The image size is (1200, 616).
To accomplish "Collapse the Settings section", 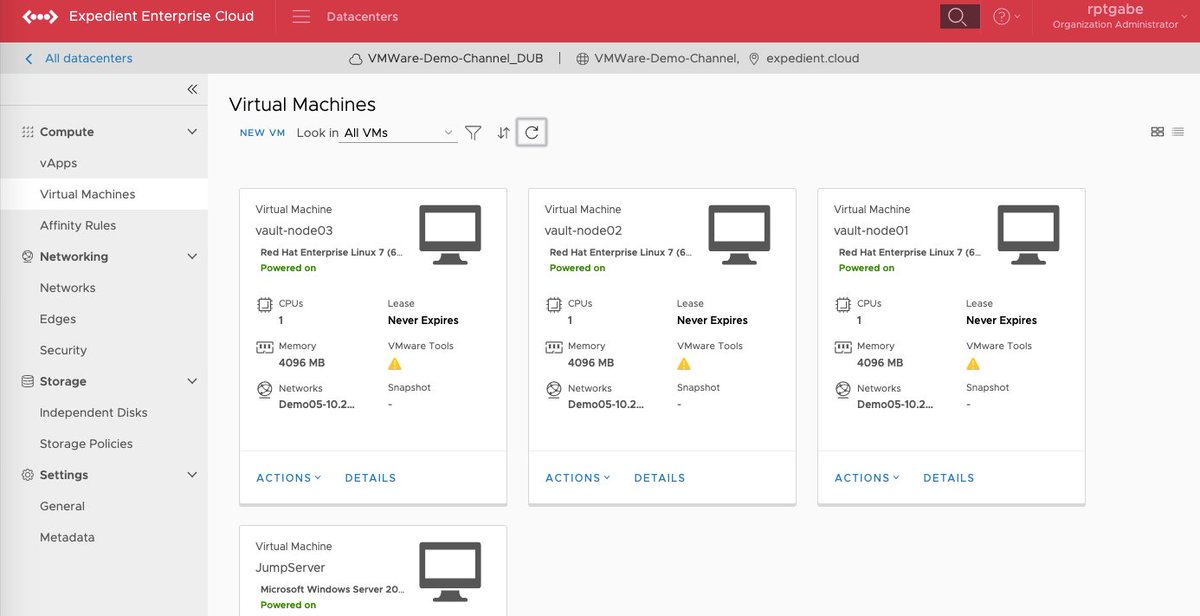I will pos(192,475).
